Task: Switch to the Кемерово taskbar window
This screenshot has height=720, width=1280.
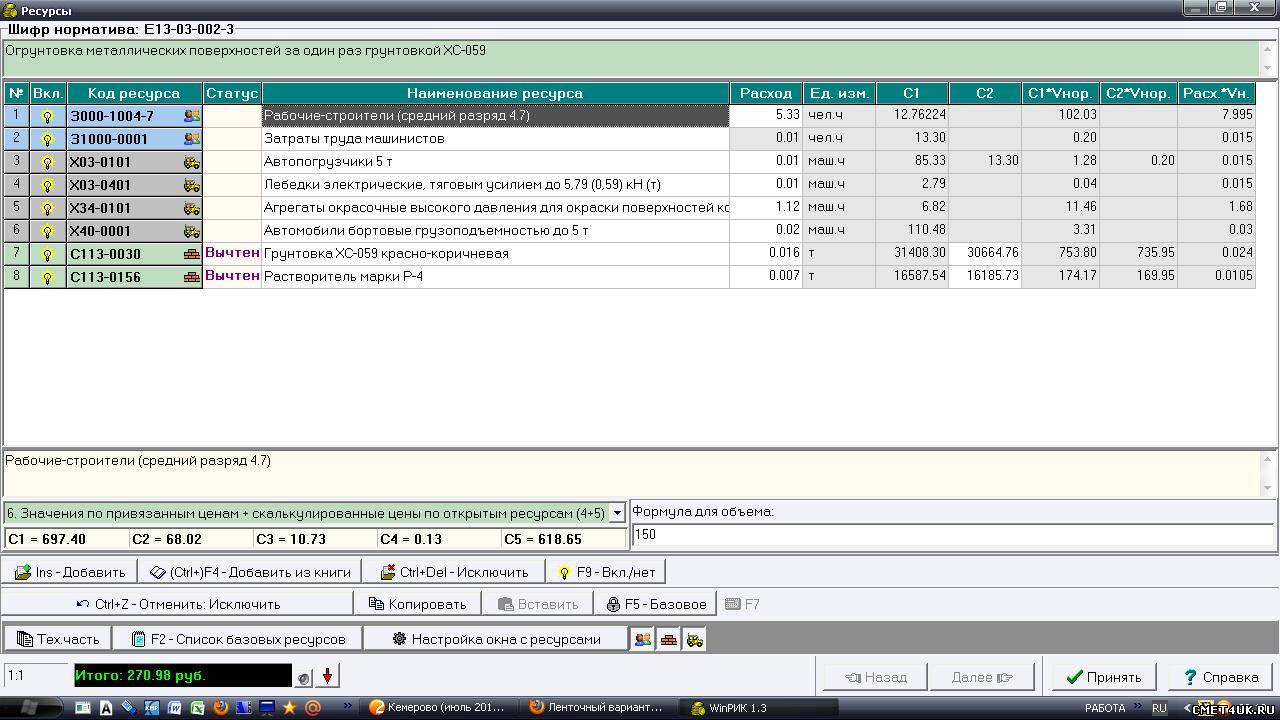Action: [x=437, y=707]
